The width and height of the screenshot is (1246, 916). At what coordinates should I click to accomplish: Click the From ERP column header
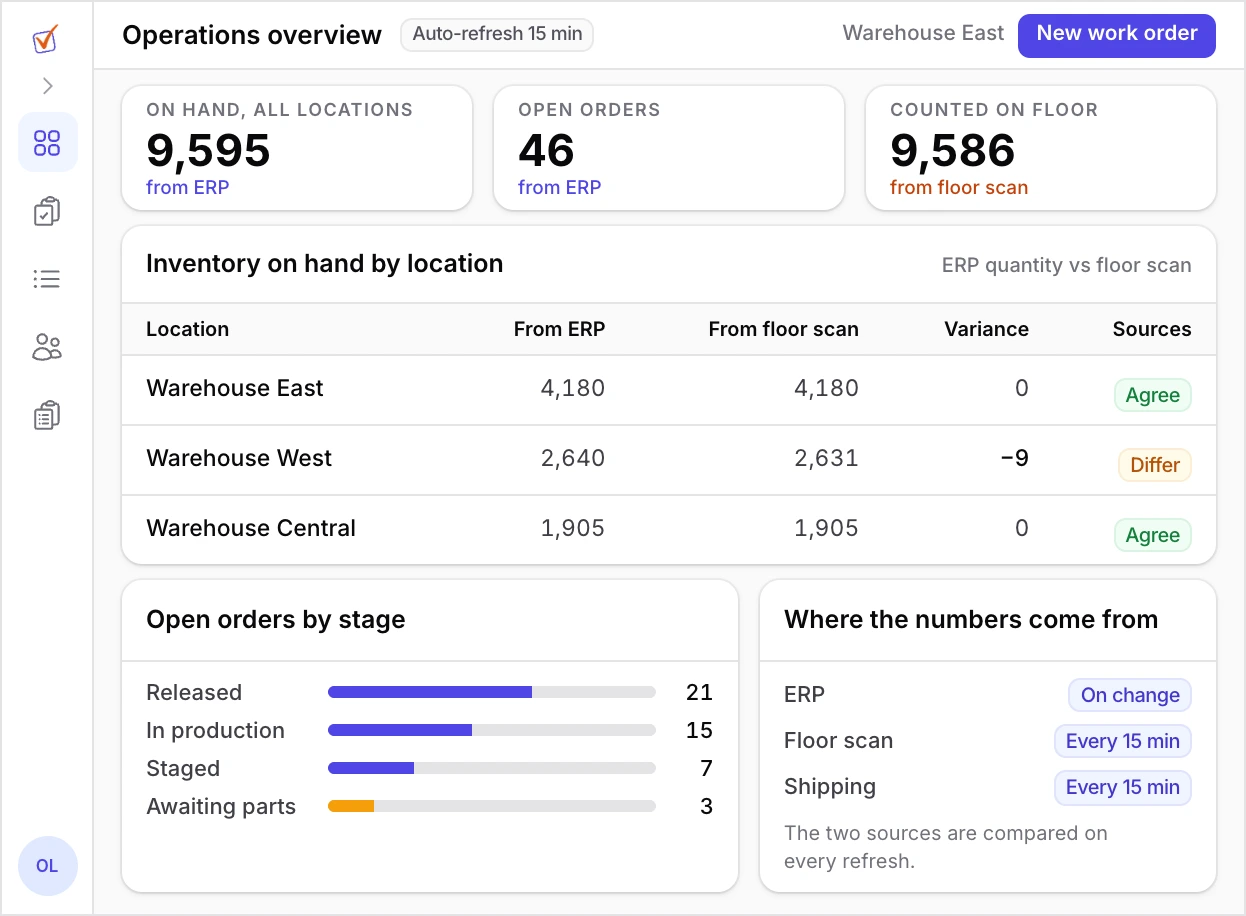pyautogui.click(x=560, y=329)
